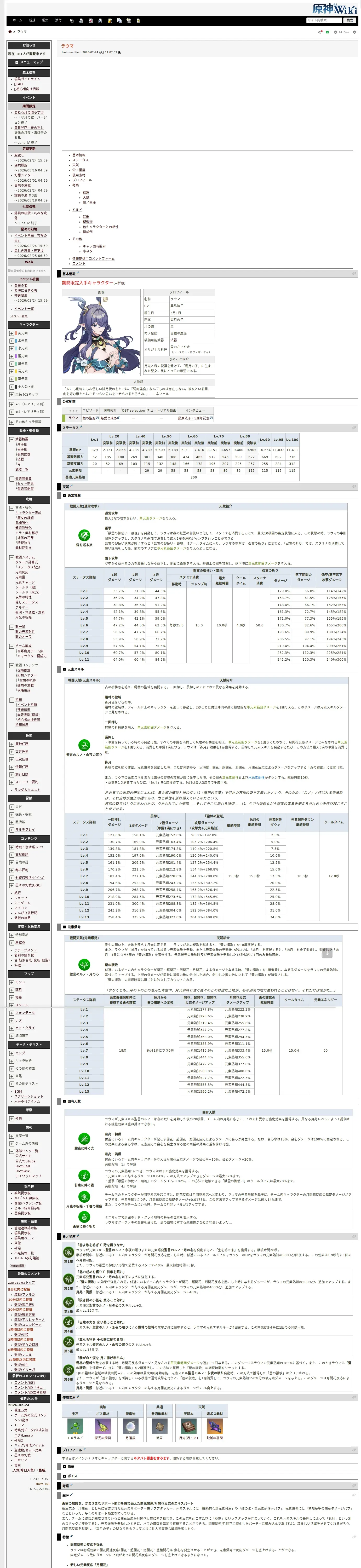Collapse the 固有天賦 section
This screenshot has height=1568, width=361.
65,1101
